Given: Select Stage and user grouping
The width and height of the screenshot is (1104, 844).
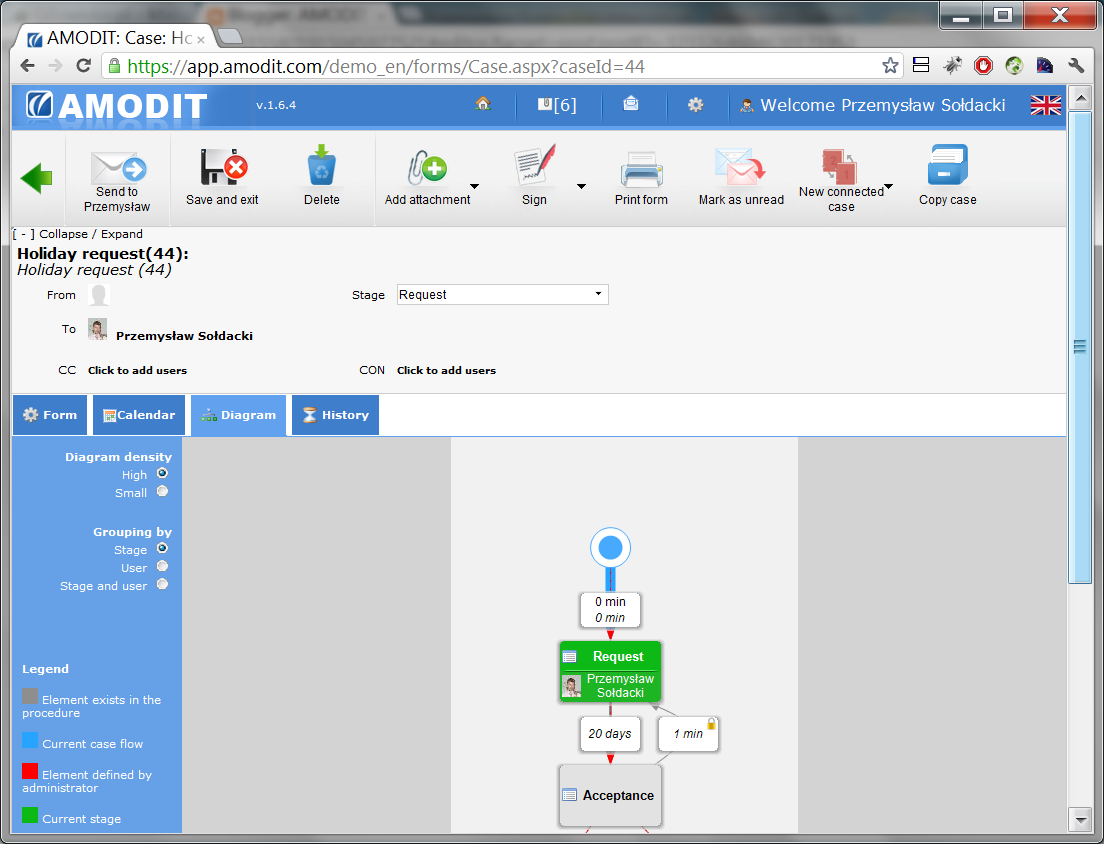Looking at the screenshot, I should coord(161,584).
